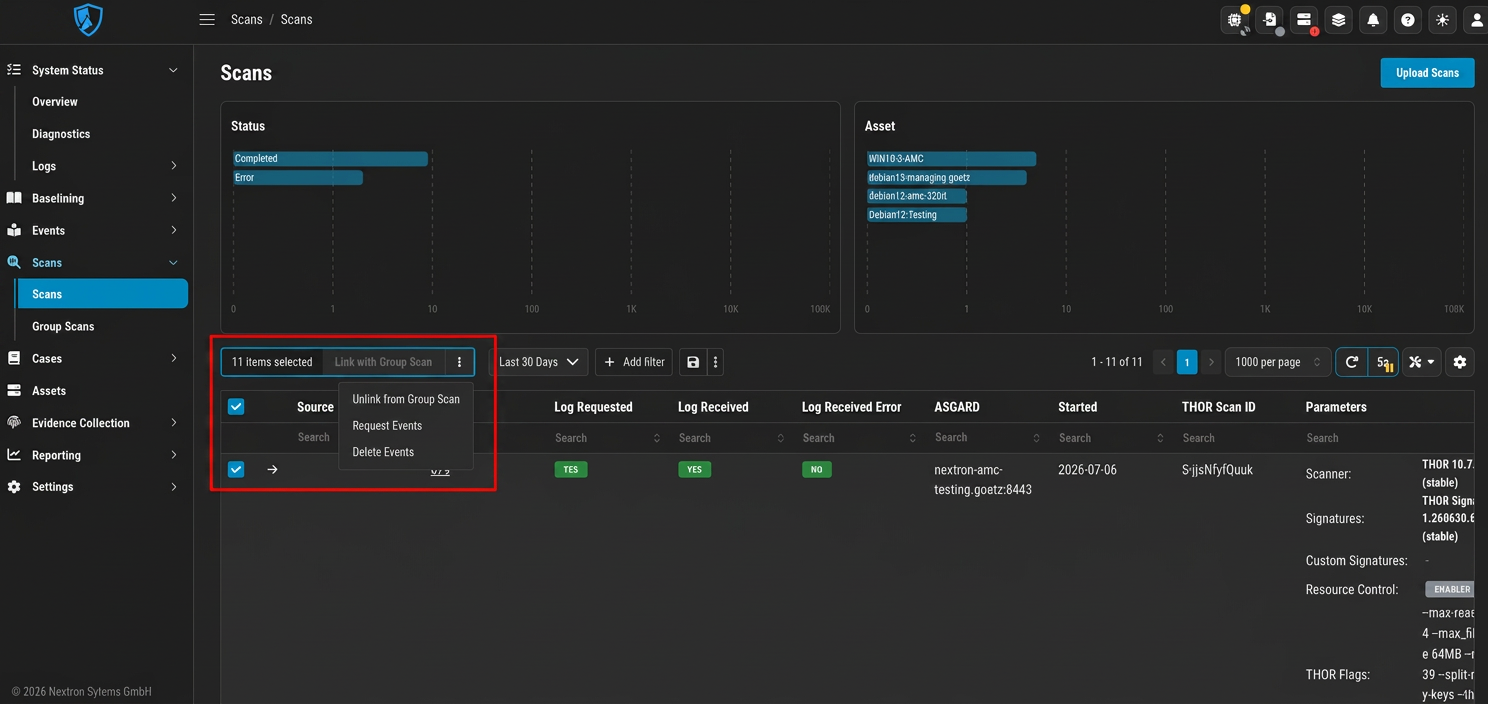Uncheck the first scan row checkbox
The height and width of the screenshot is (704, 1488).
(x=236, y=469)
